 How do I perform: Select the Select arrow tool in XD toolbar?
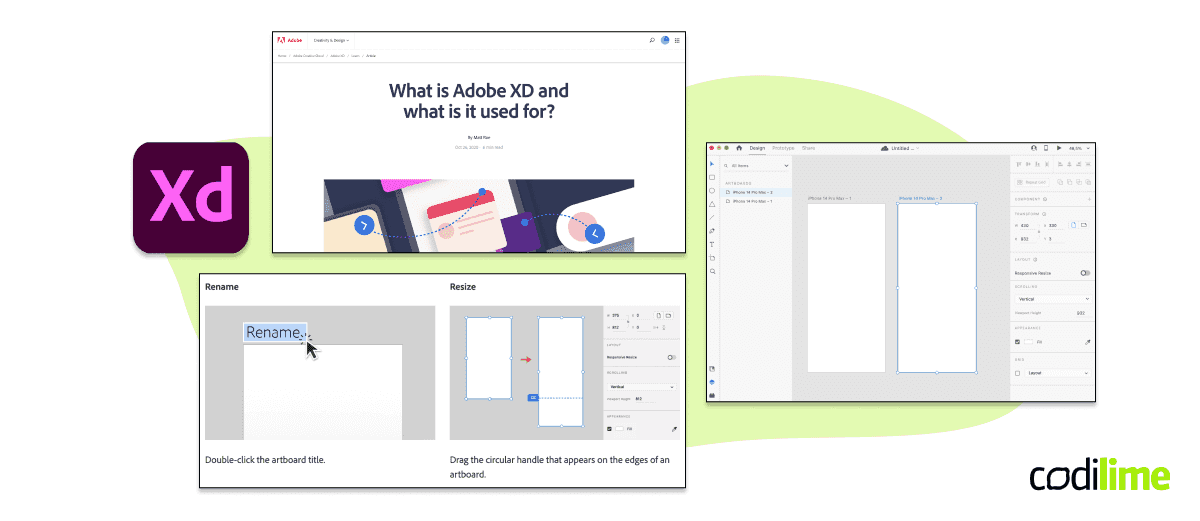(712, 164)
